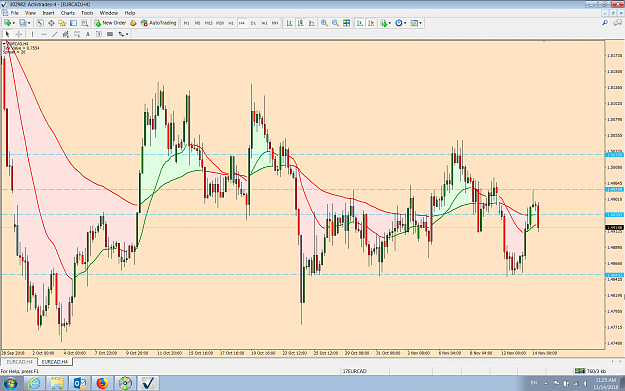Viewport: 625px width, 391px height.
Task: Toggle the Auto Scroll chart icon
Action: (x=360, y=23)
